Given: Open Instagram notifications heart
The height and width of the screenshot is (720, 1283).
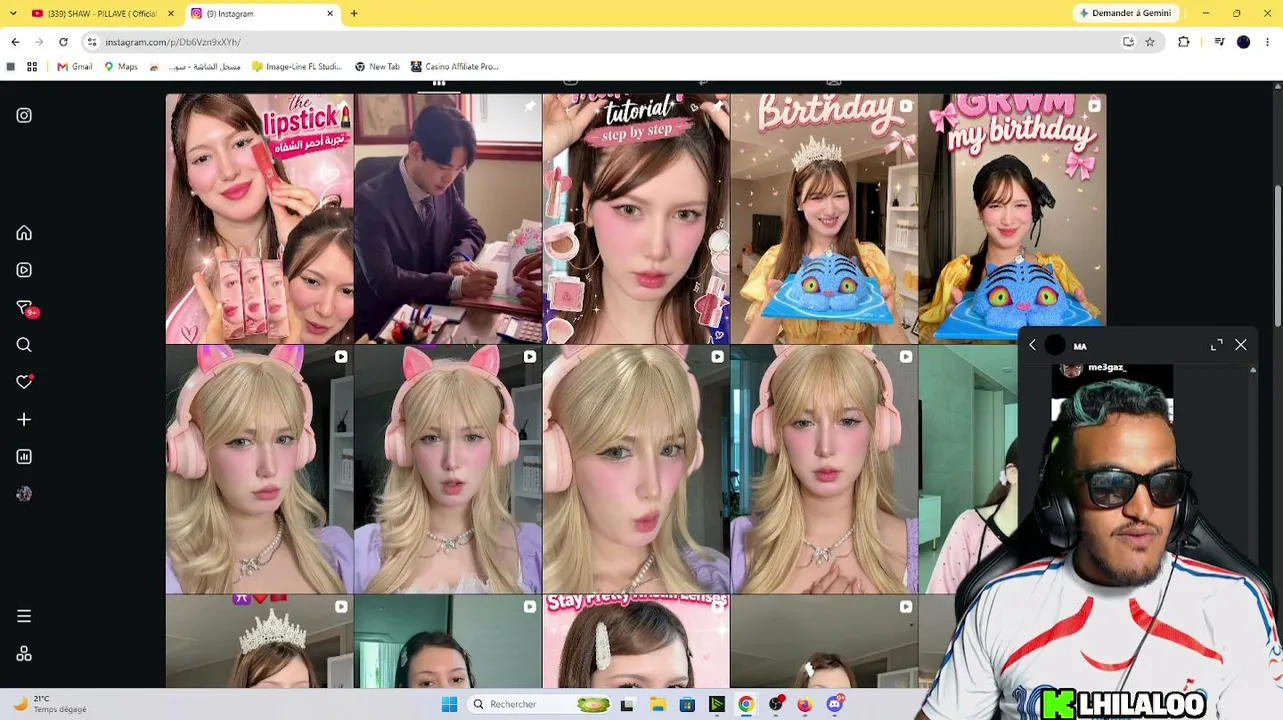Looking at the screenshot, I should [x=24, y=382].
